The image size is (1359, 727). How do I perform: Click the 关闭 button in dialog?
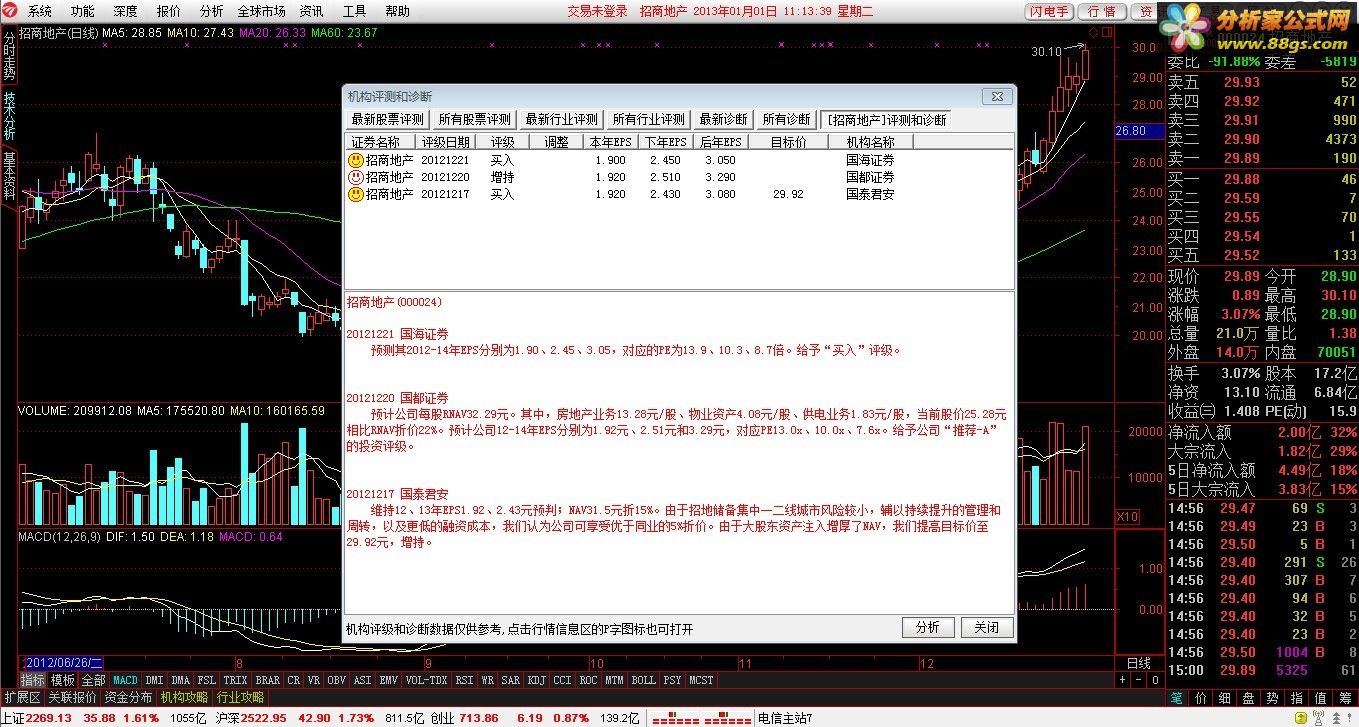tap(986, 627)
